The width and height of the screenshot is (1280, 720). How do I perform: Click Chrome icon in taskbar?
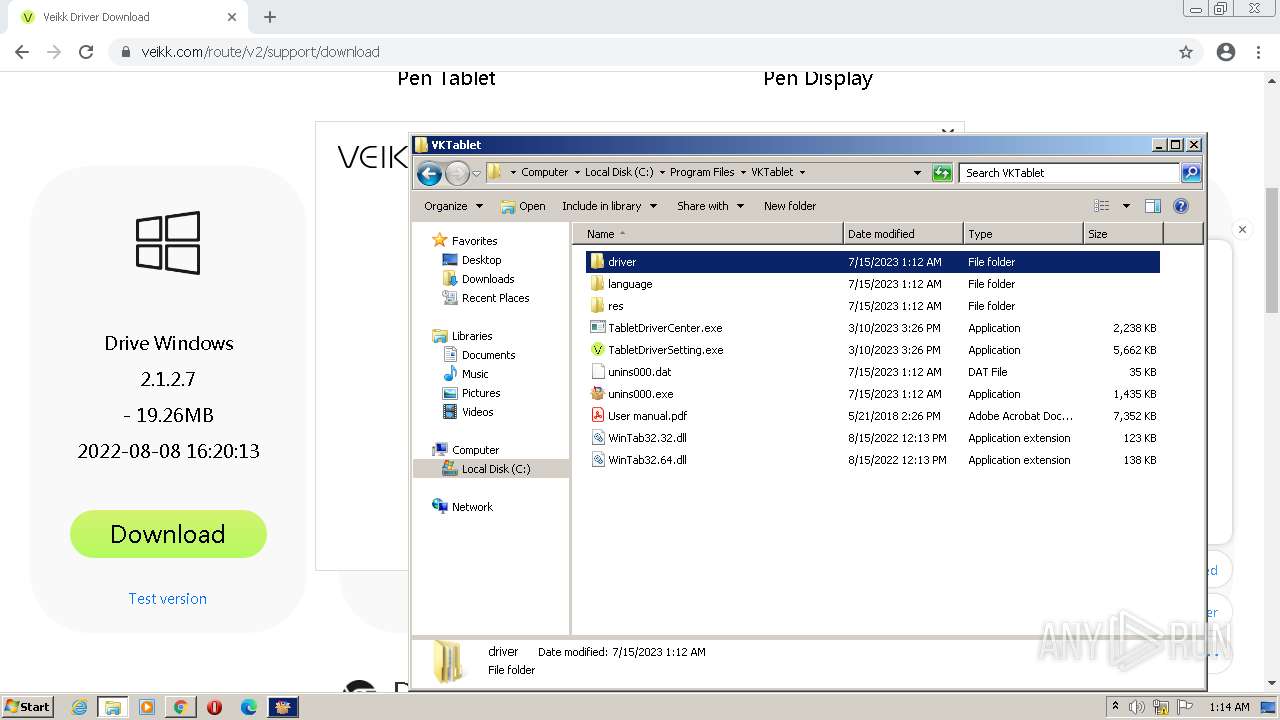point(180,707)
